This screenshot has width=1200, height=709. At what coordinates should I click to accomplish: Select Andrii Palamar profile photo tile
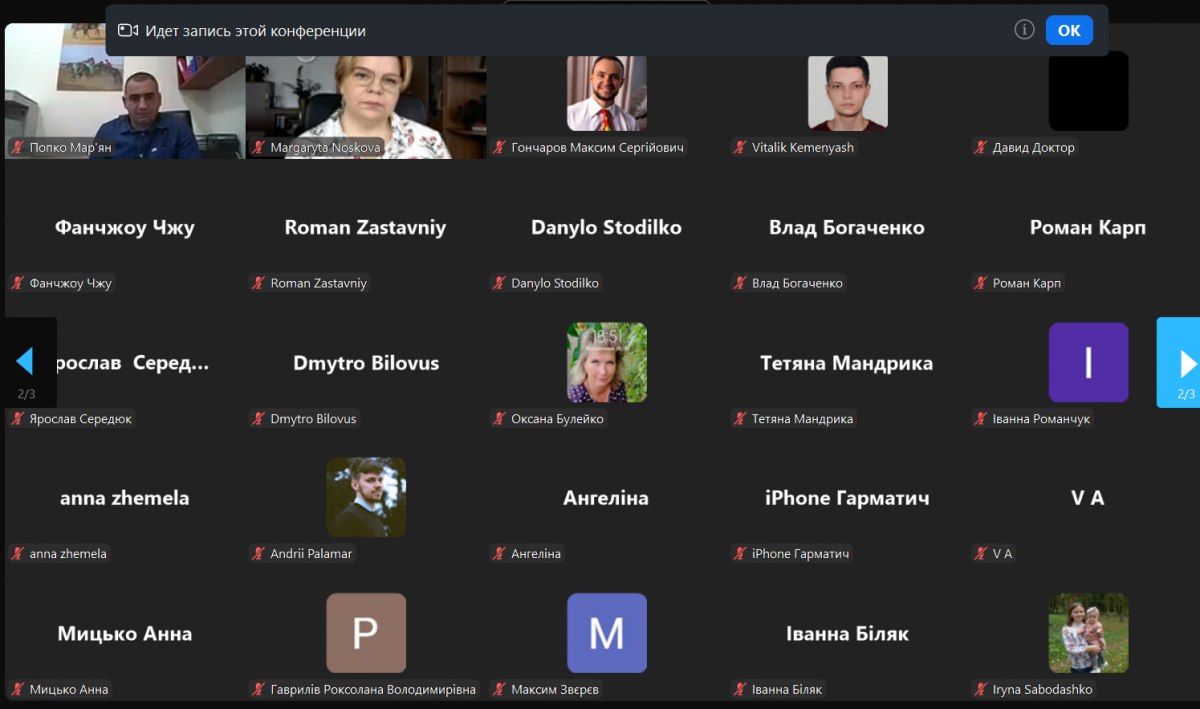coord(366,497)
